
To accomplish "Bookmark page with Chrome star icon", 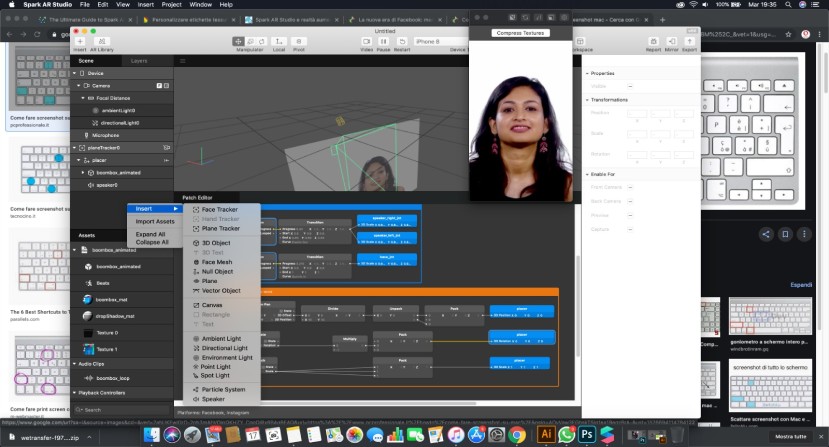I will click(x=788, y=34).
